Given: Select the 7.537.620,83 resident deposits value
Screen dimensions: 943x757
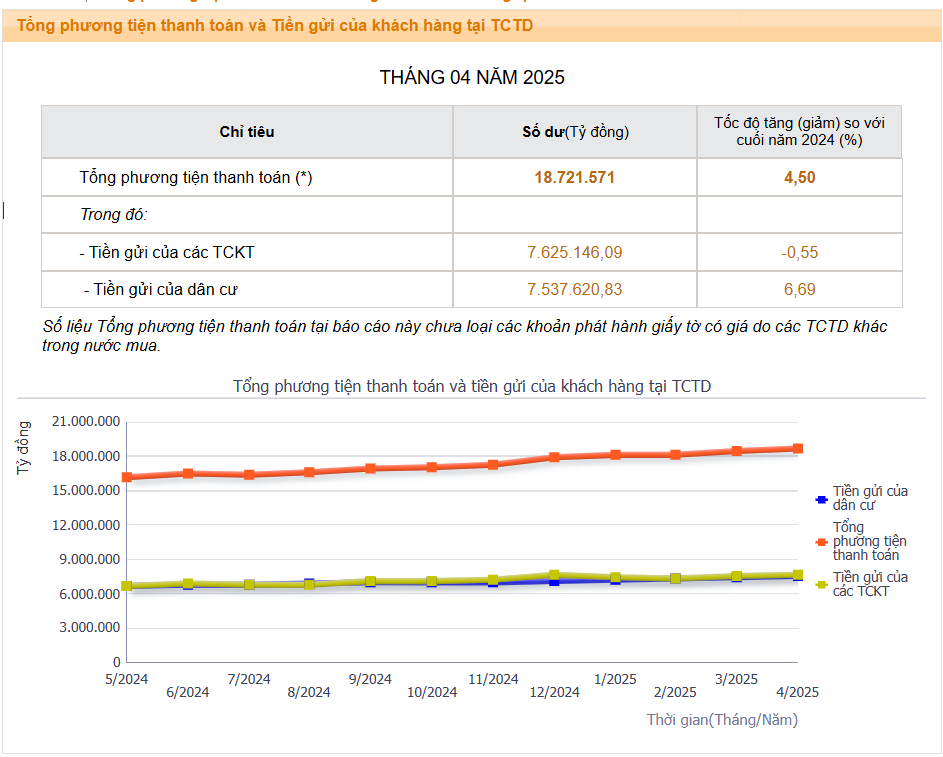Looking at the screenshot, I should tap(575, 289).
